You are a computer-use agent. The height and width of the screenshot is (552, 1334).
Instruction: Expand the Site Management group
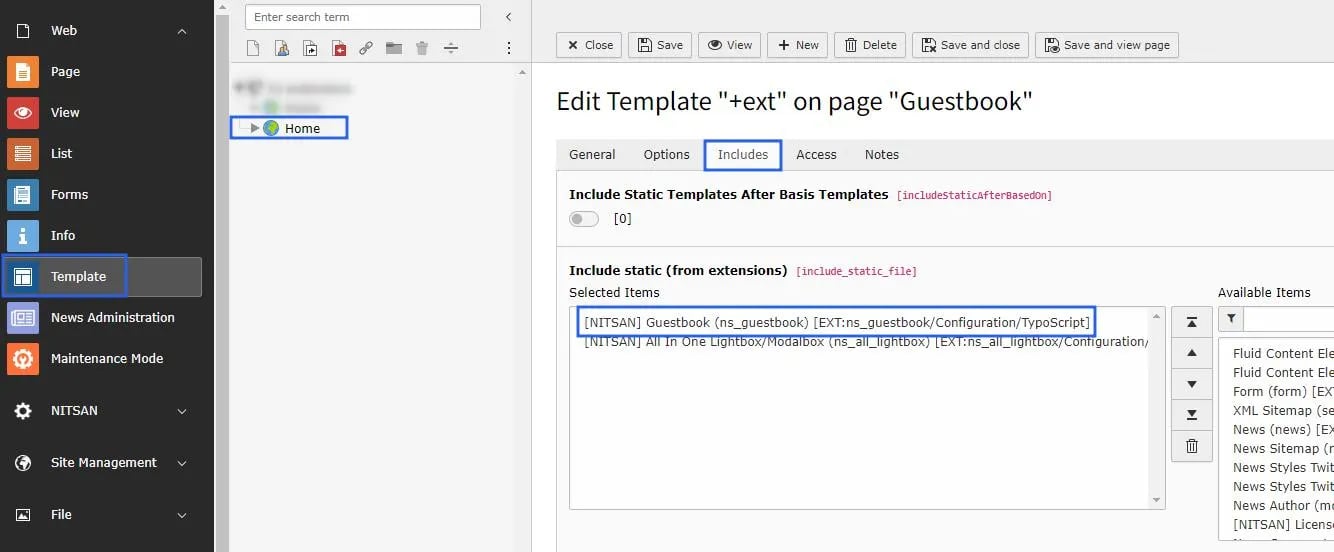(x=182, y=463)
